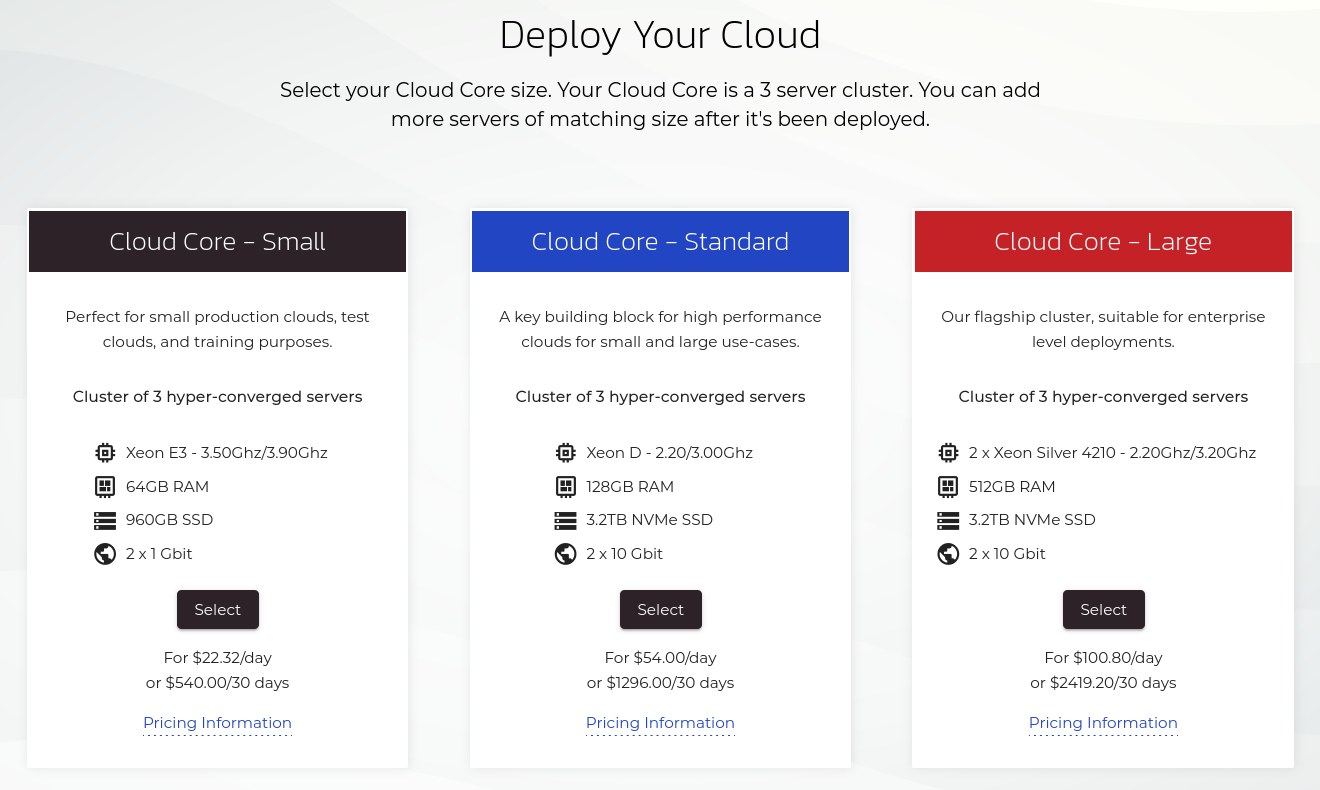
Task: Click the globe icon in Cloud Core Large
Action: tap(948, 554)
